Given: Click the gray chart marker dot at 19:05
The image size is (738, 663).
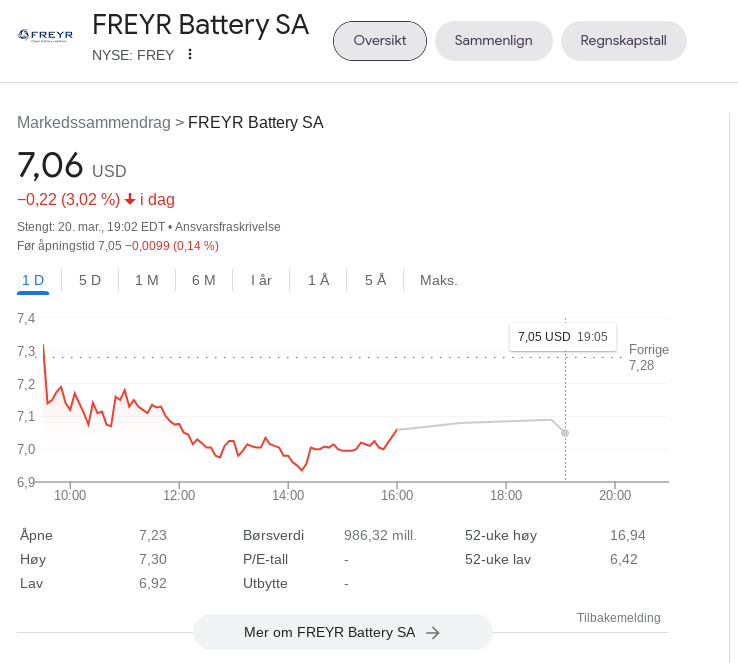Looking at the screenshot, I should click(x=565, y=433).
